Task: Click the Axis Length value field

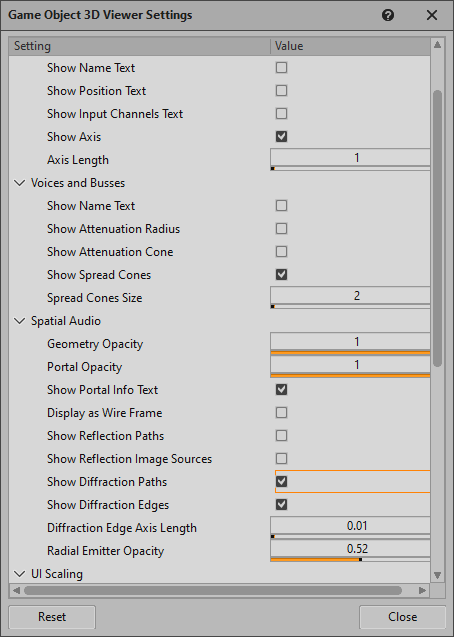Action: (350, 158)
